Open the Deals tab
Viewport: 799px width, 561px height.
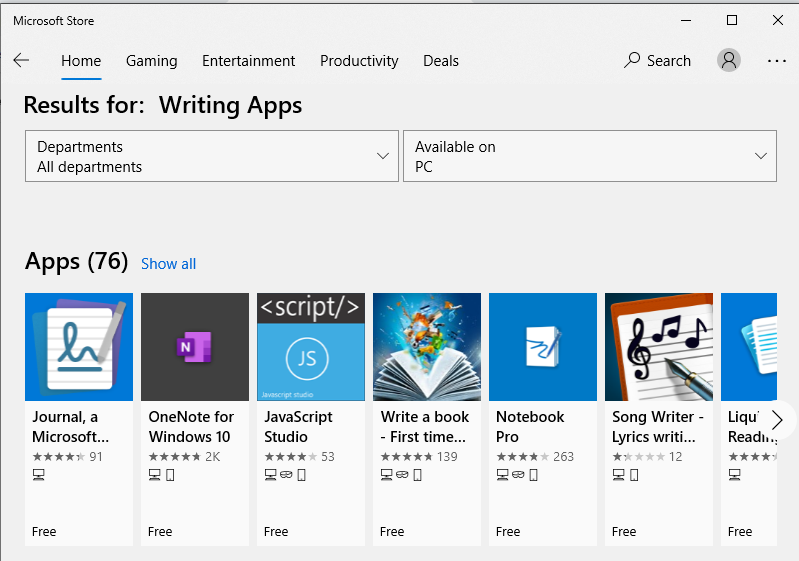coord(441,61)
